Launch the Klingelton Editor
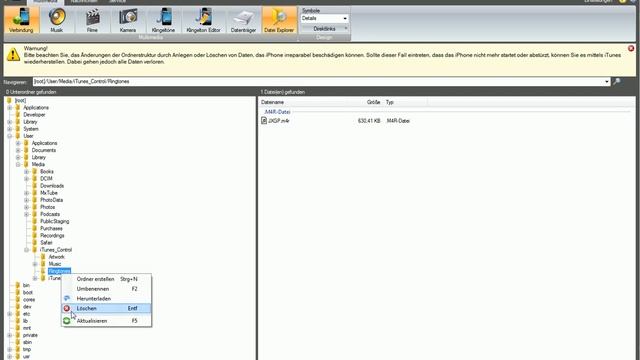The width and height of the screenshot is (640, 360). pos(203,20)
